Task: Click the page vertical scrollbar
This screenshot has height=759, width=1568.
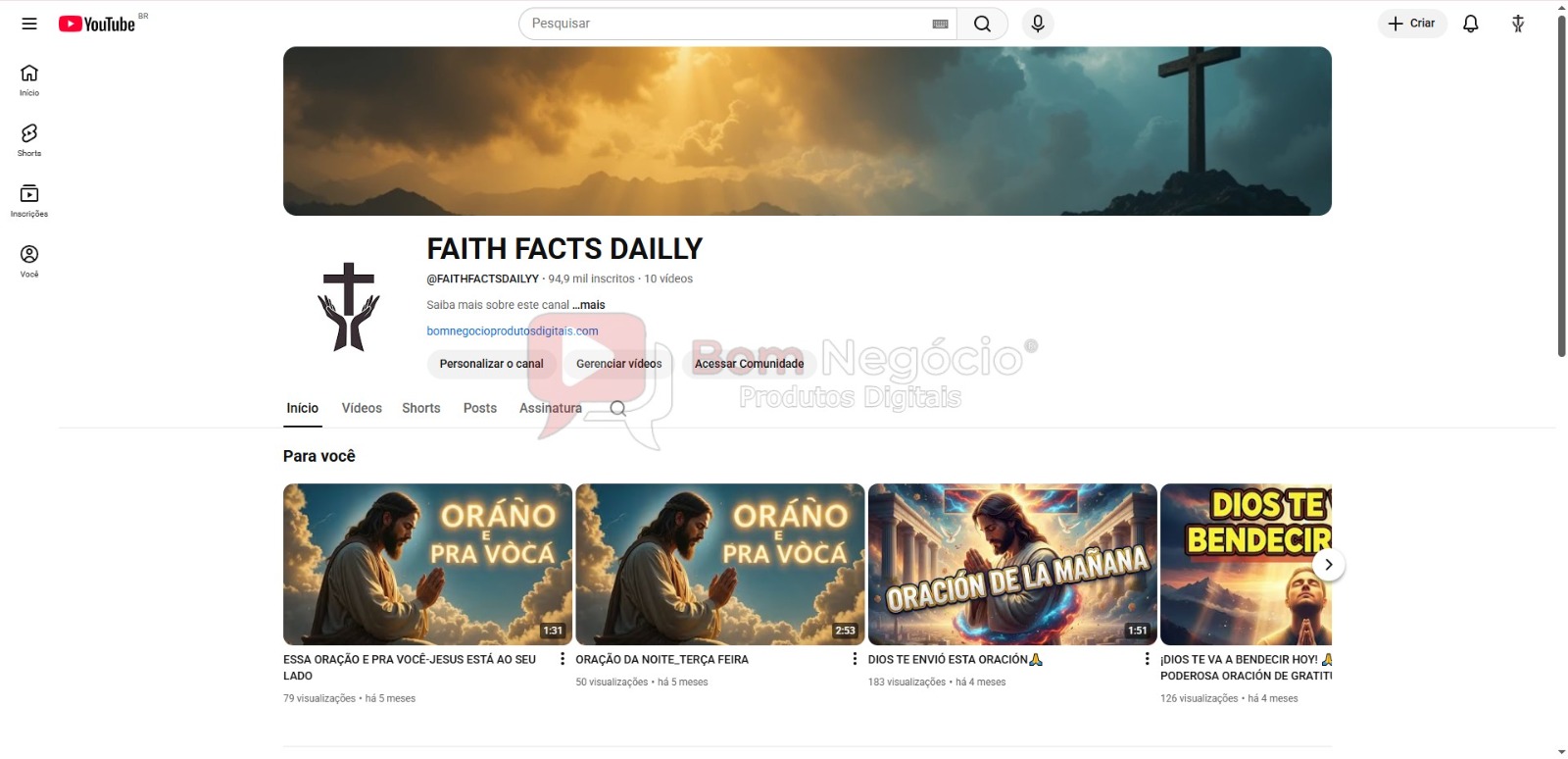Action: coord(1561,186)
